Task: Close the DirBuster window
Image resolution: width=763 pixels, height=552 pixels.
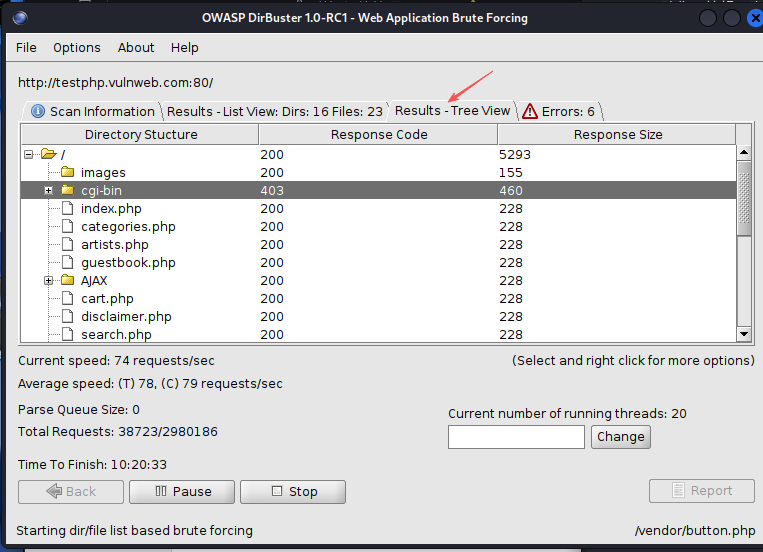Action: (755, 18)
